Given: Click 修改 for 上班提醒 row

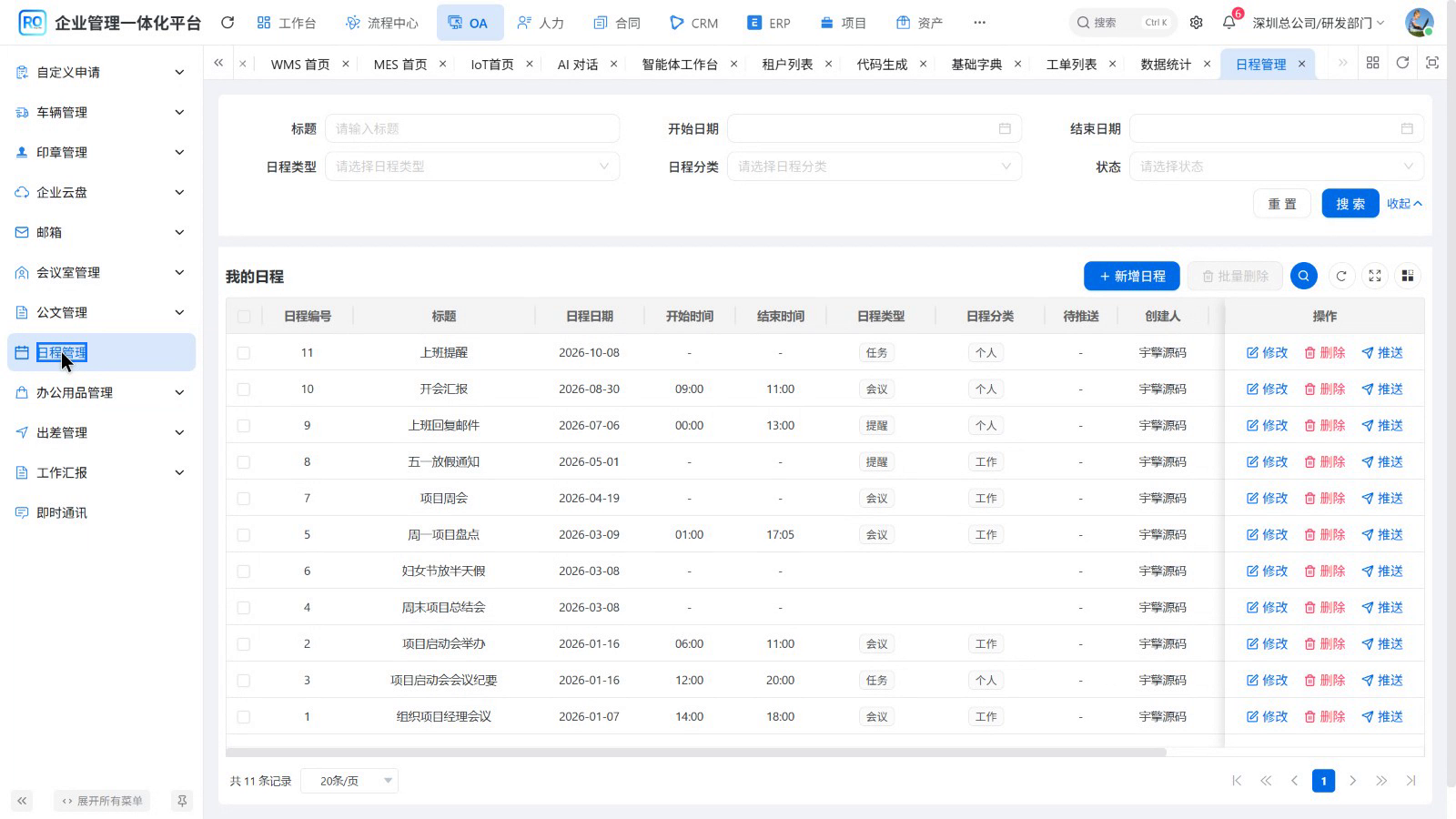Looking at the screenshot, I should point(1267,353).
